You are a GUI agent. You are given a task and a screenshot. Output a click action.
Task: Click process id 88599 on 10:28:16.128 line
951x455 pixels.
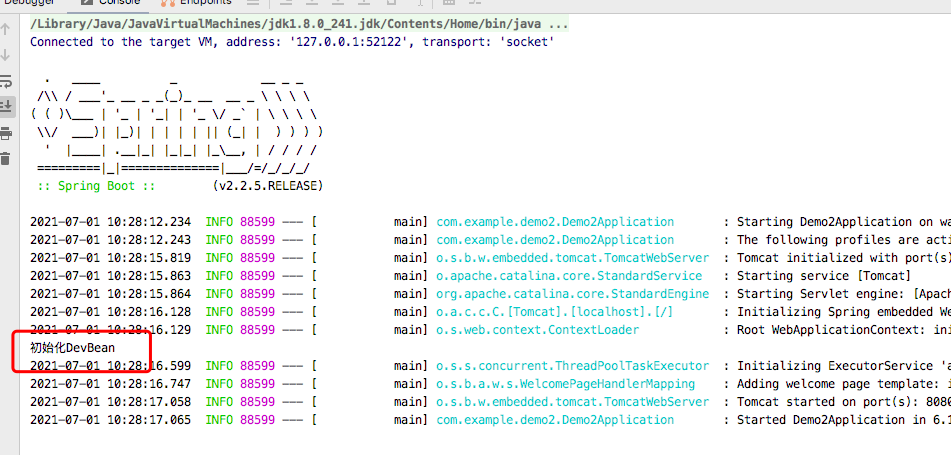[x=258, y=312]
